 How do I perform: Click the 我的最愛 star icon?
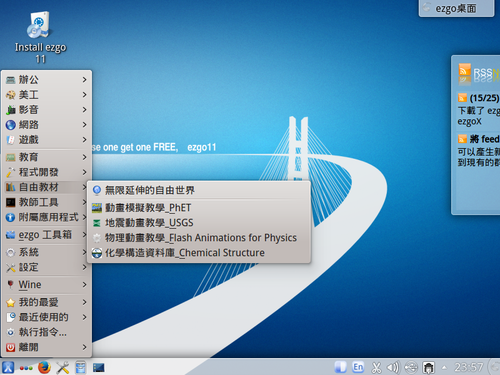[x=11, y=302]
